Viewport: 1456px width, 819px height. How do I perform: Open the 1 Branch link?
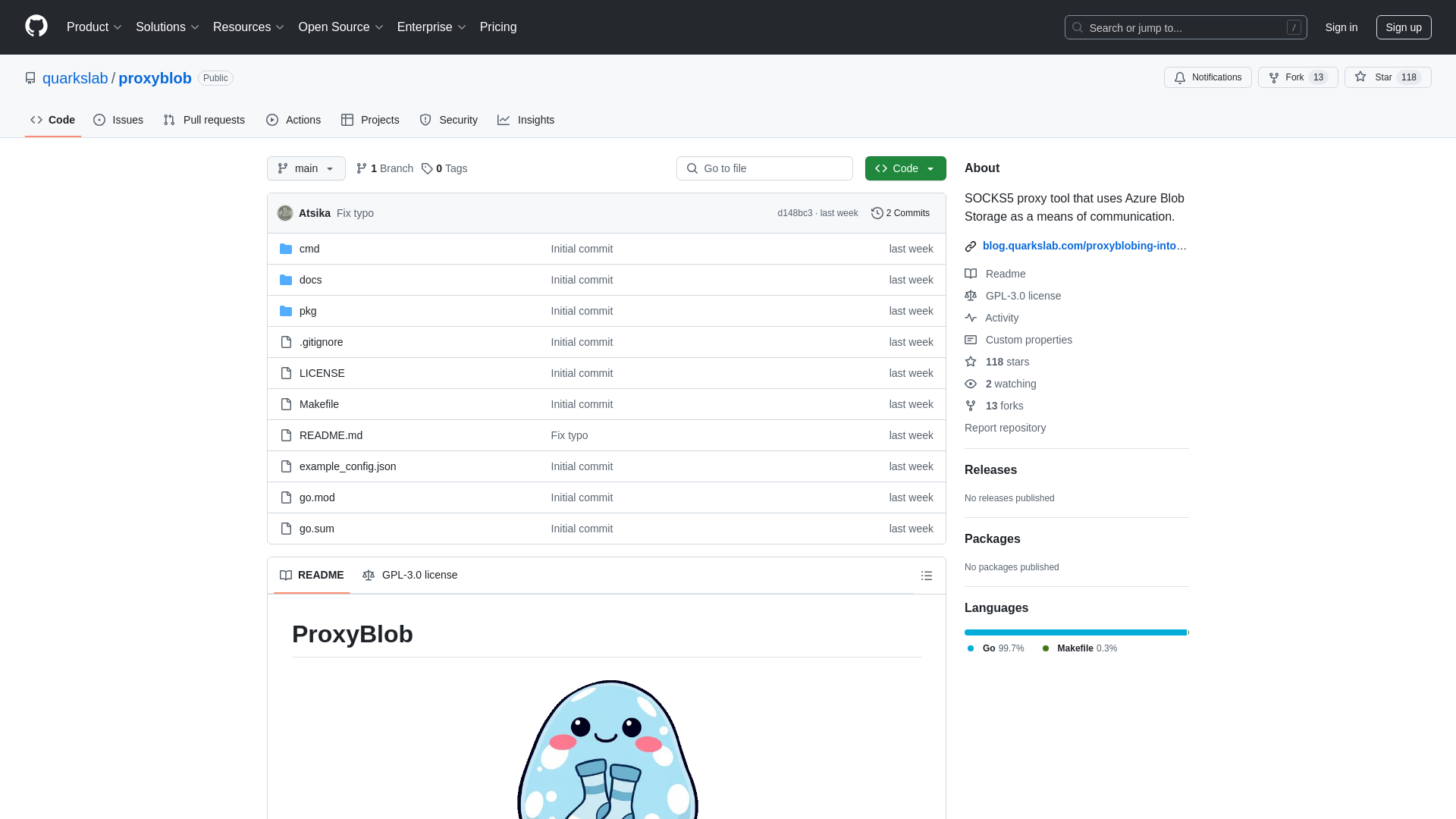click(x=384, y=168)
